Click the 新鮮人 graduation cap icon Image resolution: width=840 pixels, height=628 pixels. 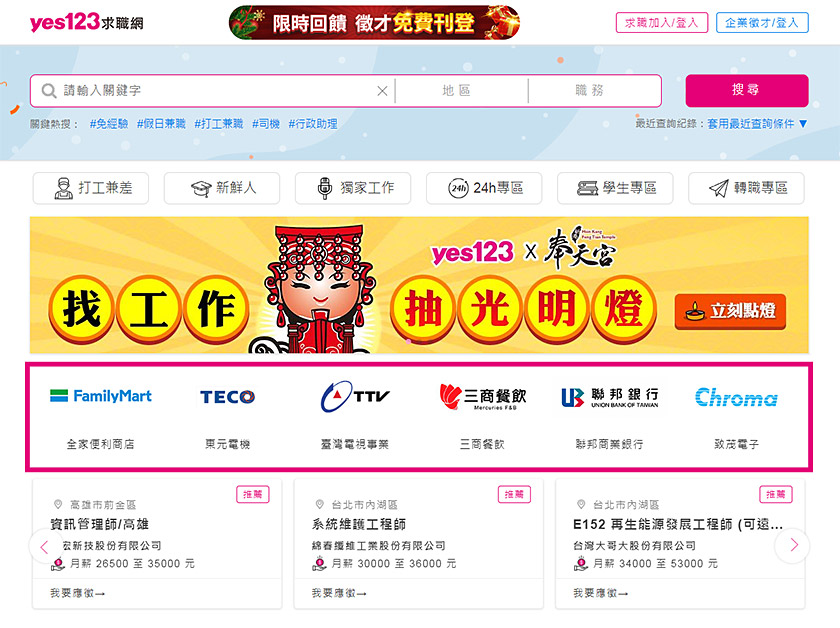point(201,189)
